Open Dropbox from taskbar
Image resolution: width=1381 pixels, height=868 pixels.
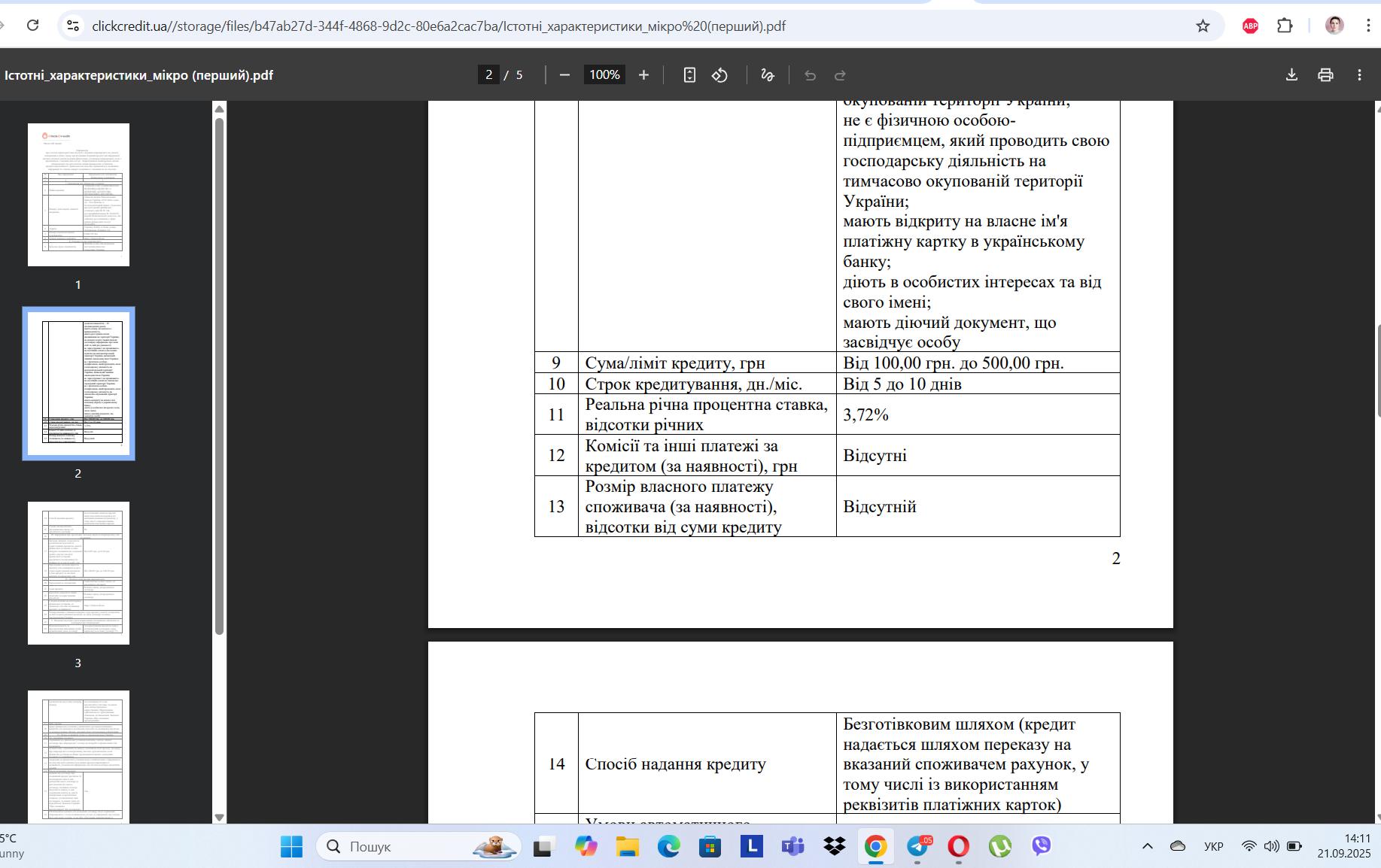(x=834, y=847)
